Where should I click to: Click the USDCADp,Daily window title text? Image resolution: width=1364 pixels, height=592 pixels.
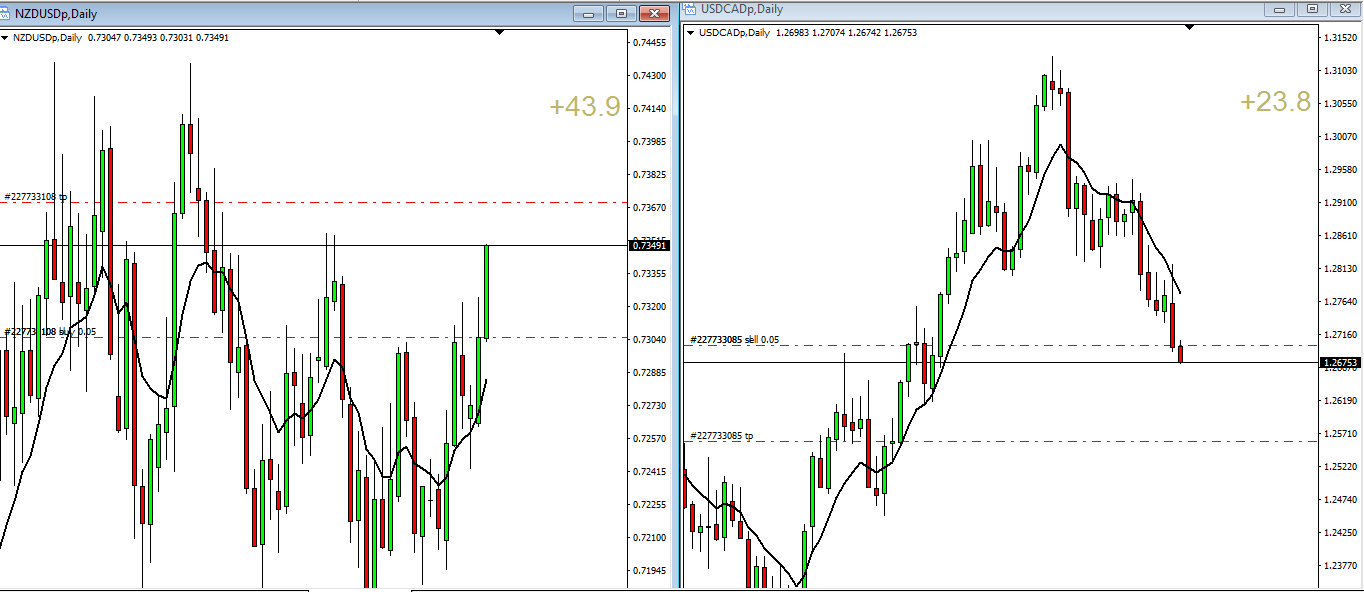[743, 9]
